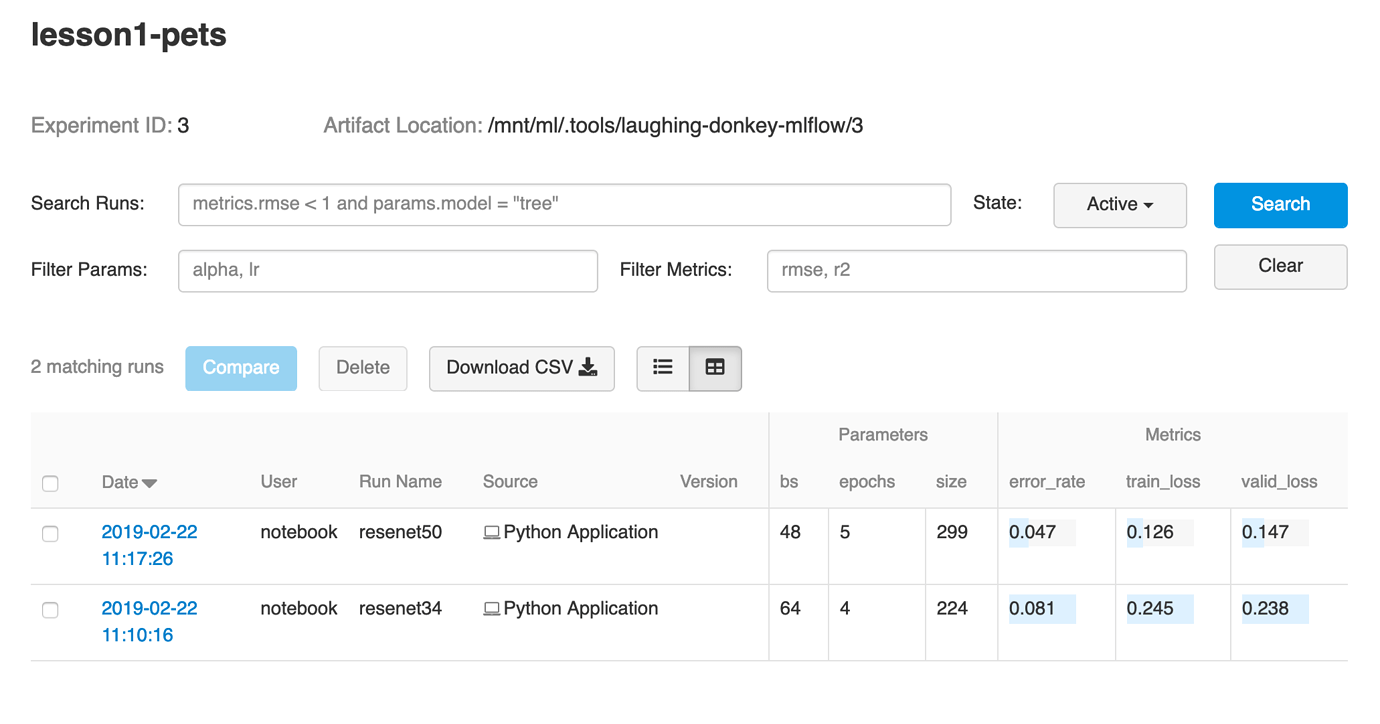Click the Filter Metrics input field
This screenshot has width=1380, height=724.
coord(976,270)
